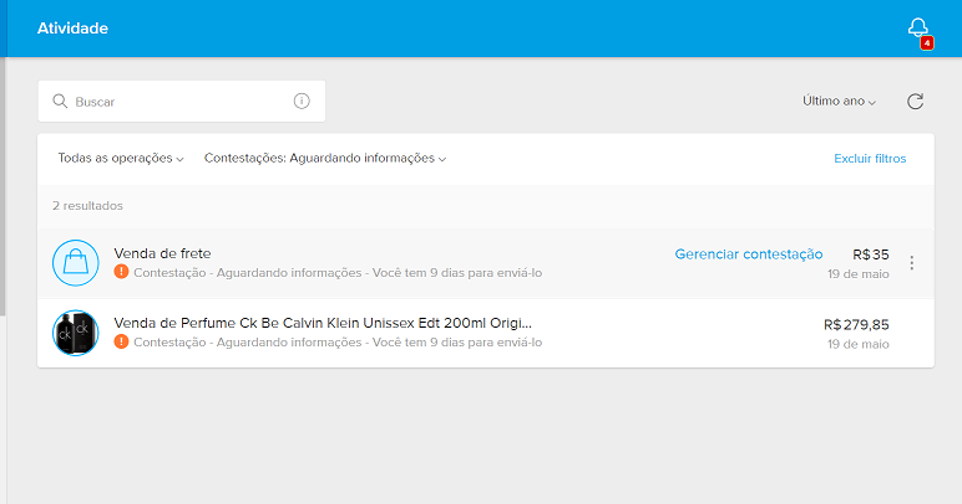962x504 pixels.
Task: Click the R$ 279,85 amount
Action: 856,324
